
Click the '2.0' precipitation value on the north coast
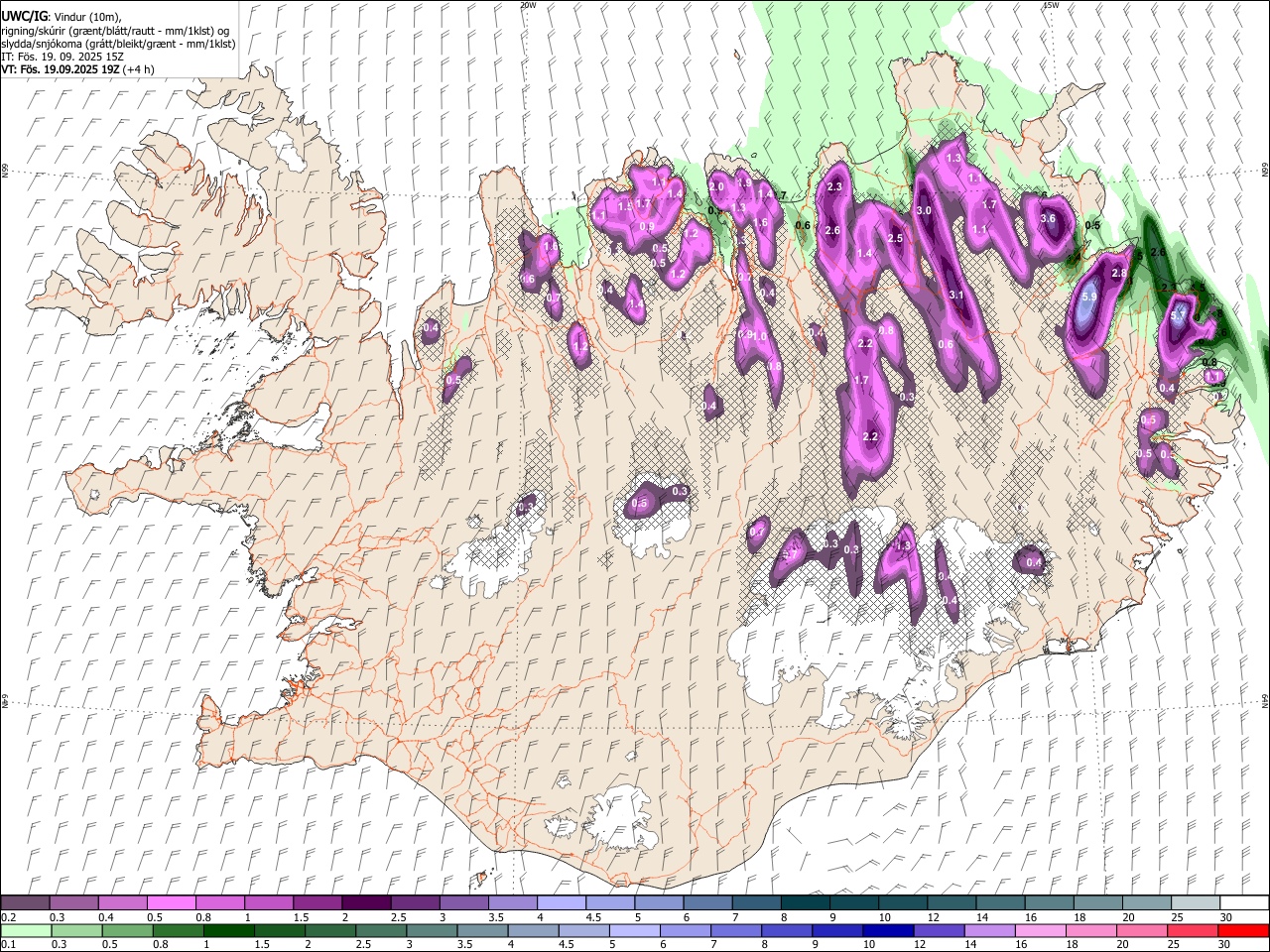717,186
